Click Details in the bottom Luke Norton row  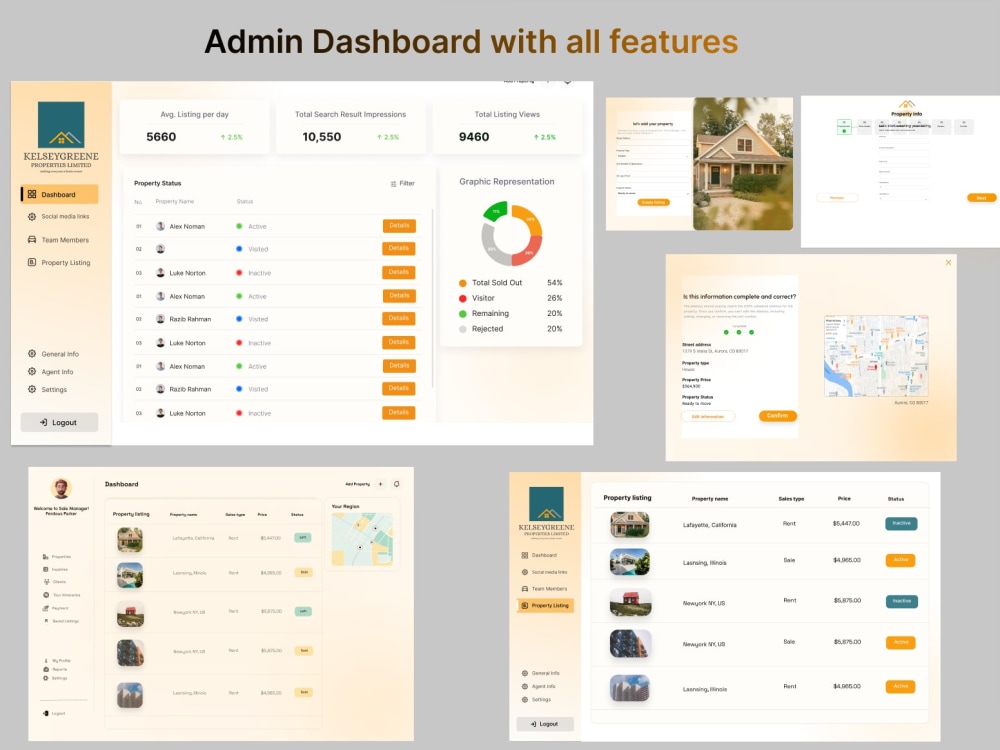coord(399,413)
